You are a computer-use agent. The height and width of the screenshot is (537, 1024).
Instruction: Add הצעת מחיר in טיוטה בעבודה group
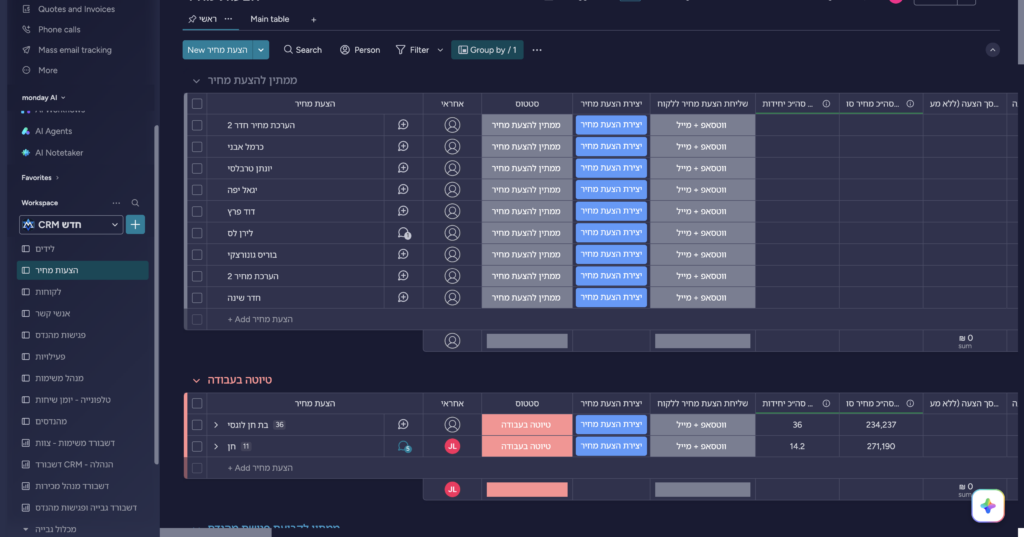pos(260,468)
